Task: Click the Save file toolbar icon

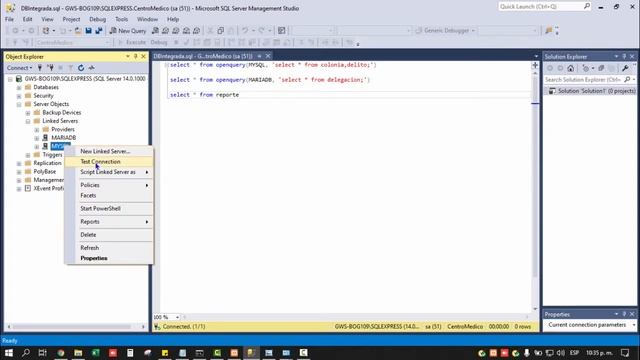Action: pyautogui.click(x=88, y=31)
